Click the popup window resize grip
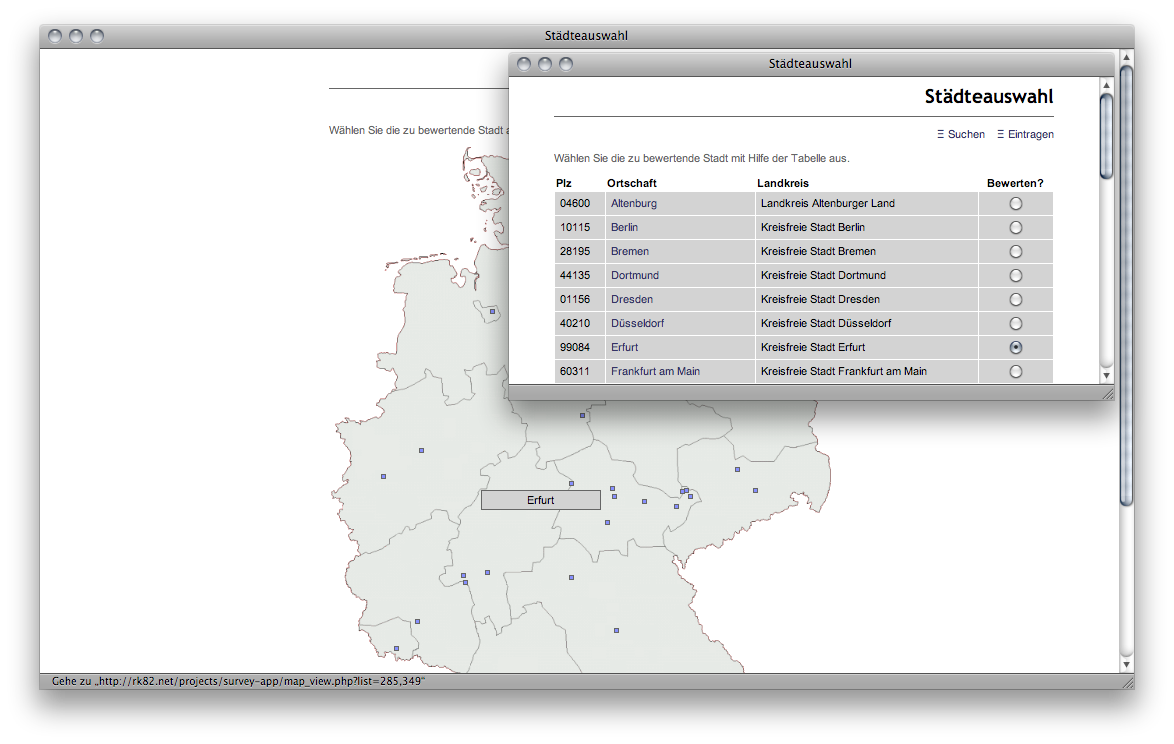The image size is (1174, 744). tap(1107, 394)
